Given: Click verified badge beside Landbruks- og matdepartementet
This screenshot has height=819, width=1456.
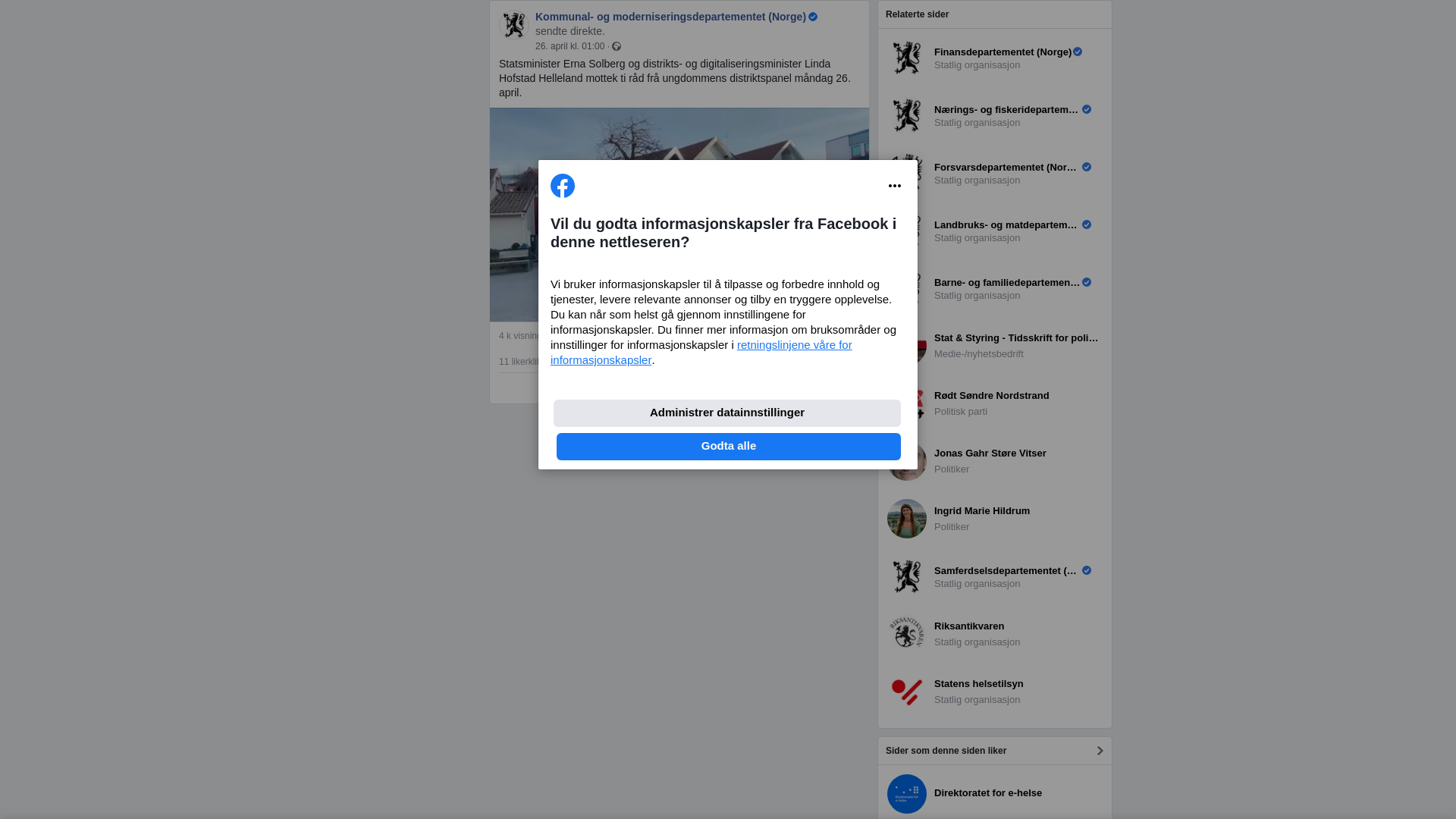Looking at the screenshot, I should [1087, 225].
